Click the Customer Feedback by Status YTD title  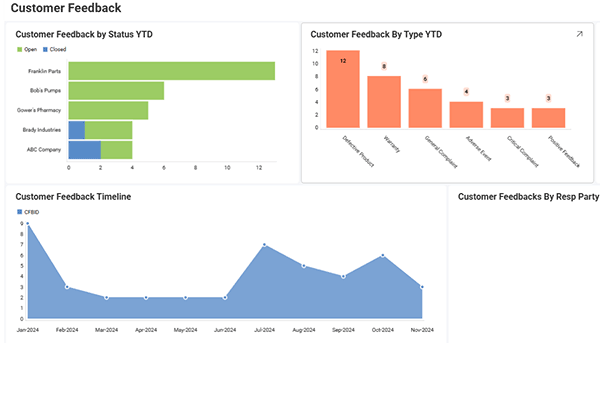pos(83,34)
